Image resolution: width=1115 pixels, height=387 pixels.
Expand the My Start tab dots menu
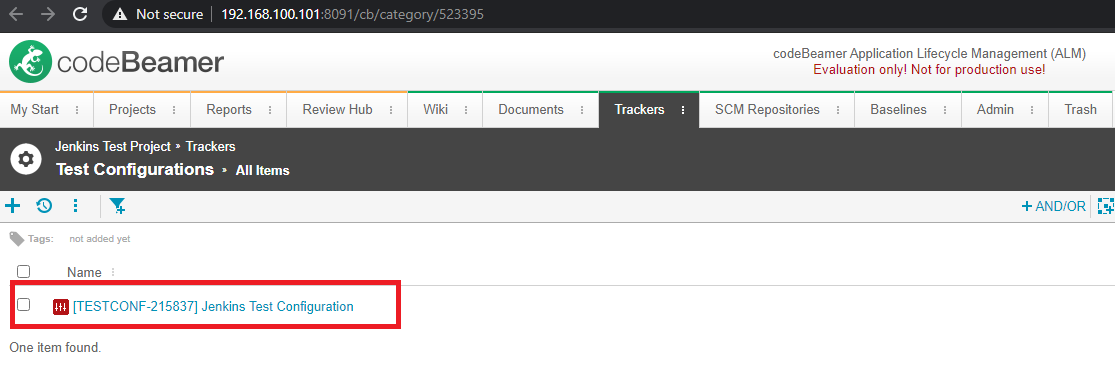click(x=77, y=110)
